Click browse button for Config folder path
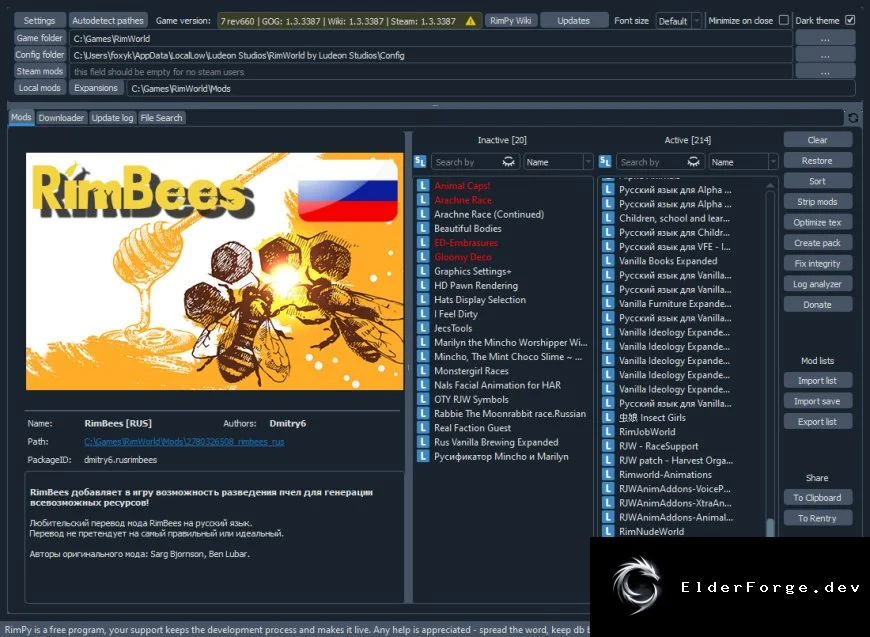 tap(825, 55)
